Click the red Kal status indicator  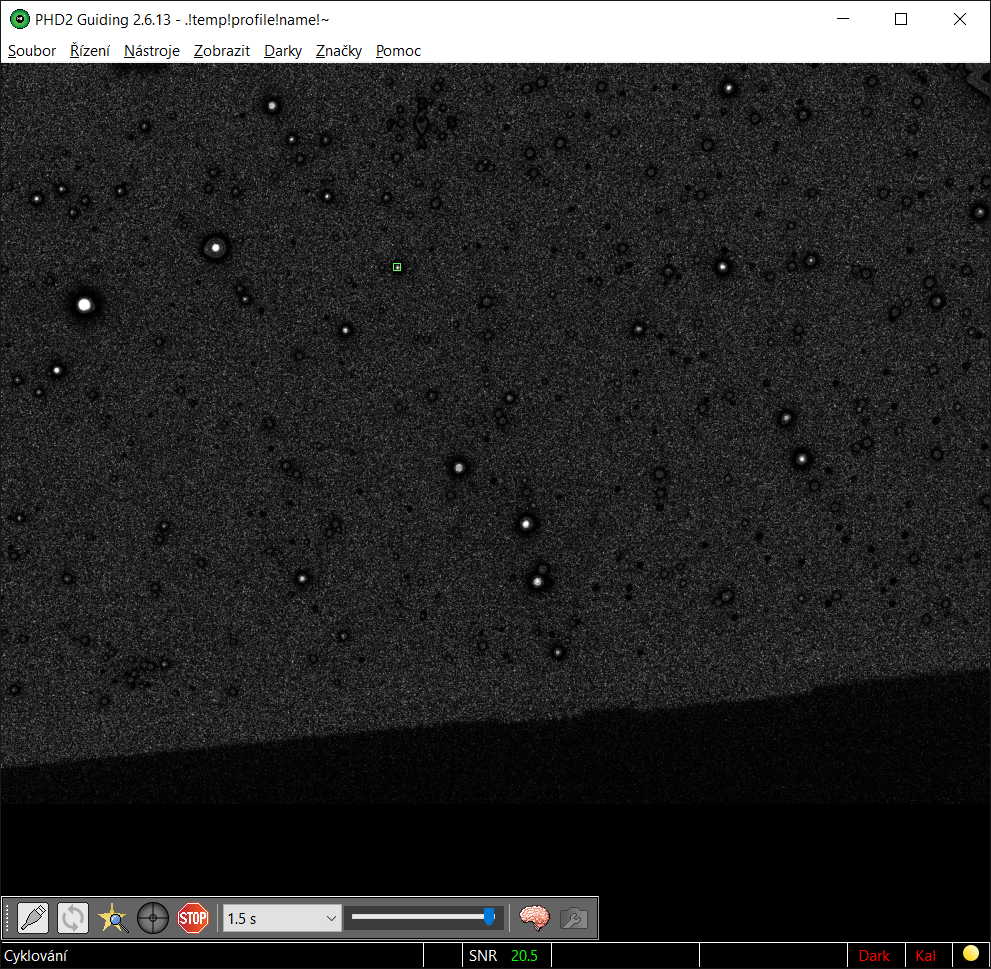(925, 956)
